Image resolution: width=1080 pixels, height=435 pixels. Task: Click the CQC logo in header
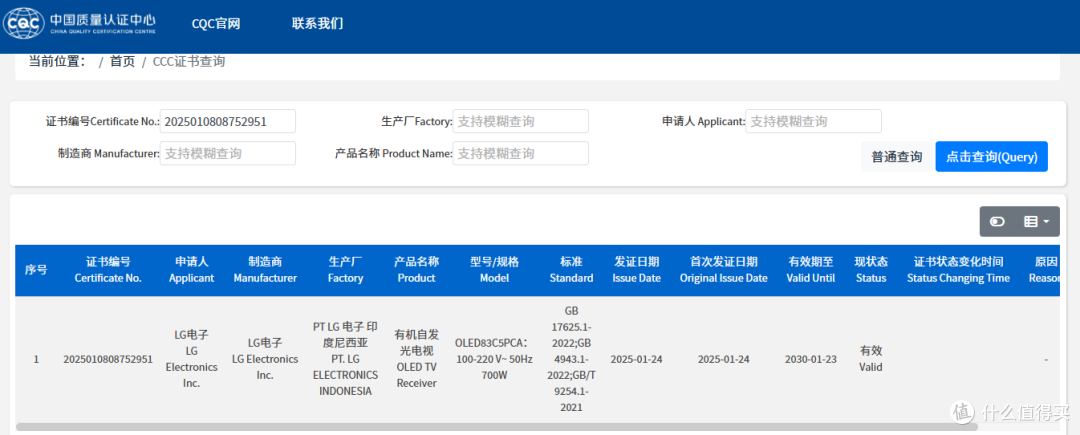(x=80, y=22)
